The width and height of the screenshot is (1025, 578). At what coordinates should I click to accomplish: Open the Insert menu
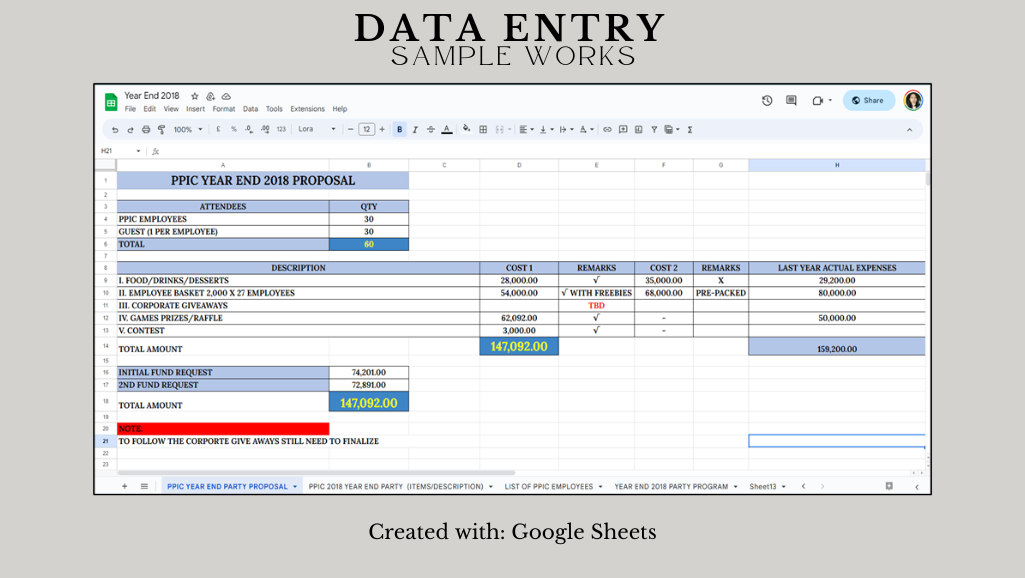[195, 109]
